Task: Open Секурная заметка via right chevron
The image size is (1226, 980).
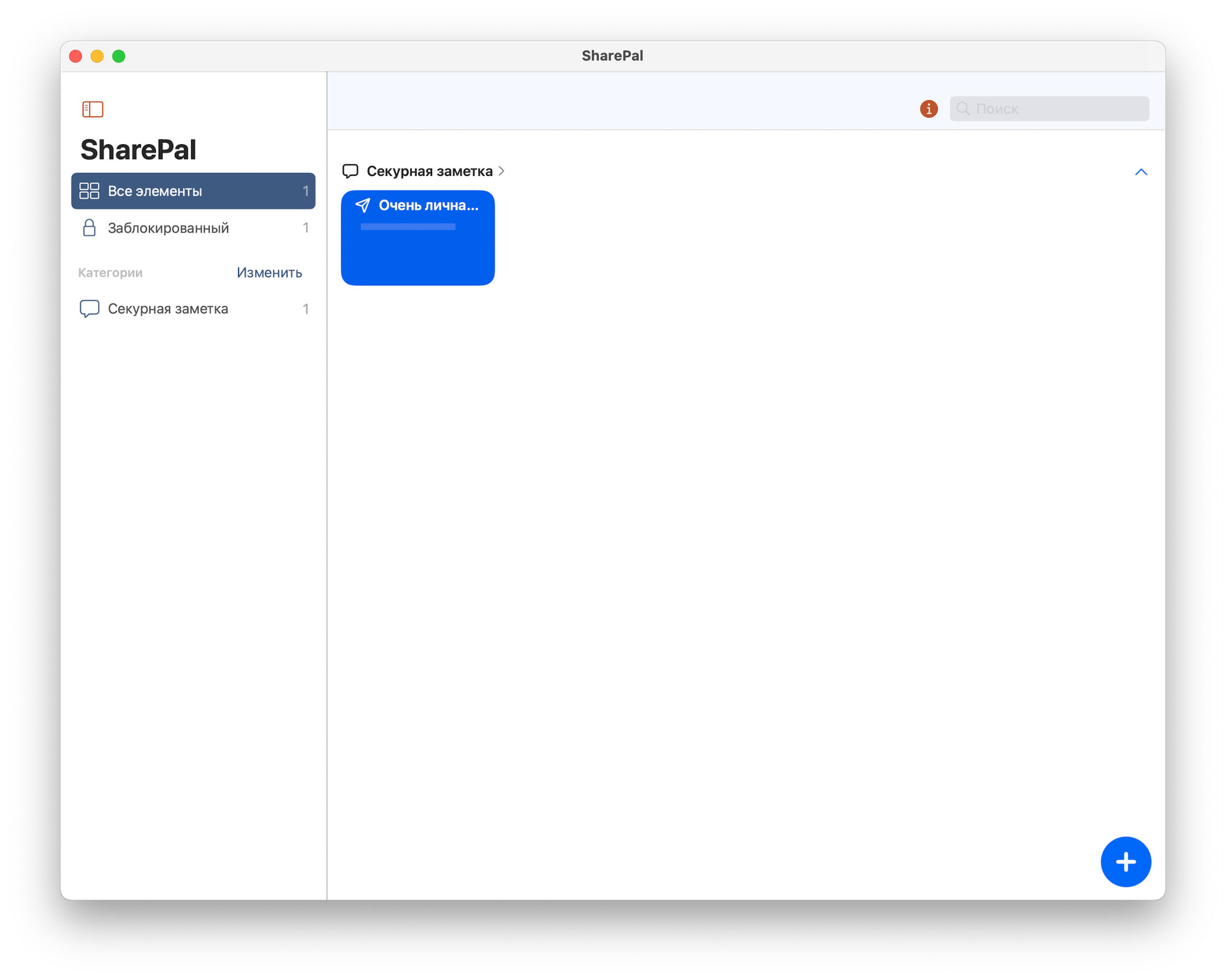Action: point(501,171)
